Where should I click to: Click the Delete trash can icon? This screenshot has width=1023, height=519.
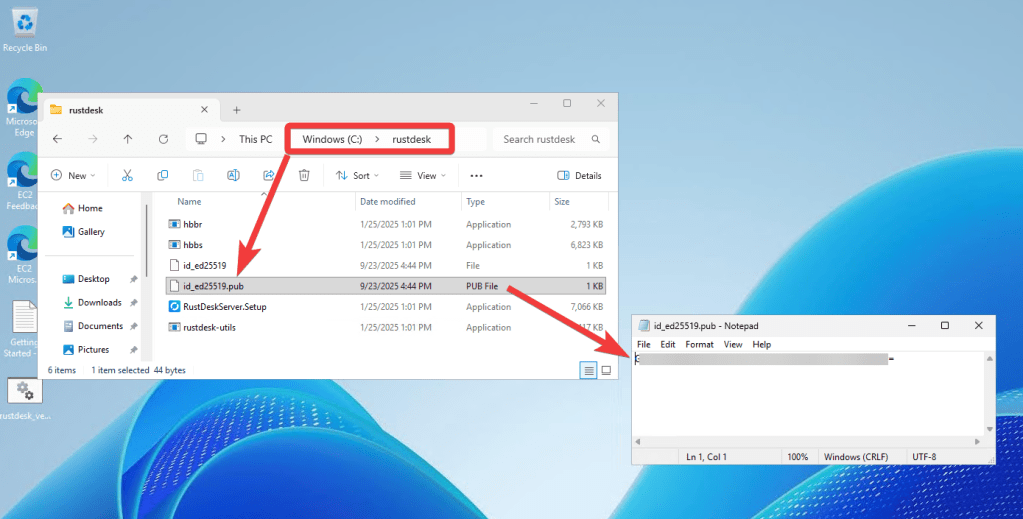[304, 175]
